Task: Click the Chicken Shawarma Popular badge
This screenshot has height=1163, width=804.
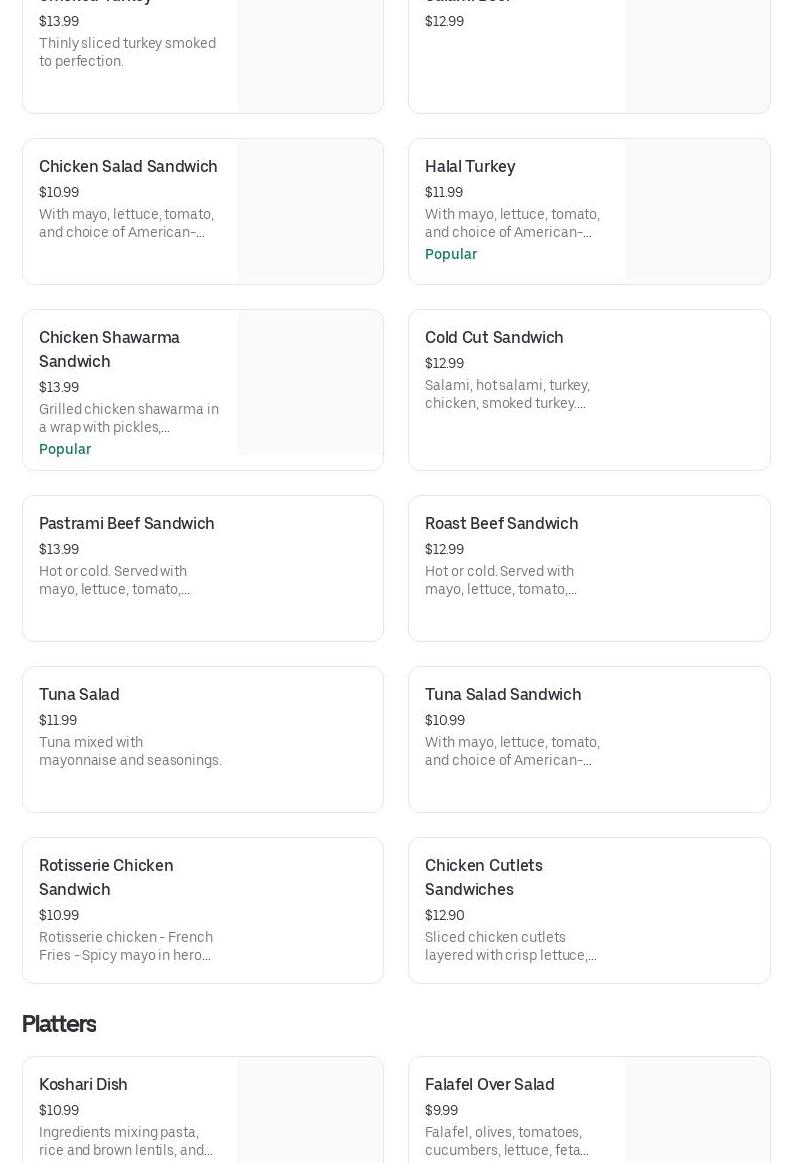Action: tap(65, 449)
